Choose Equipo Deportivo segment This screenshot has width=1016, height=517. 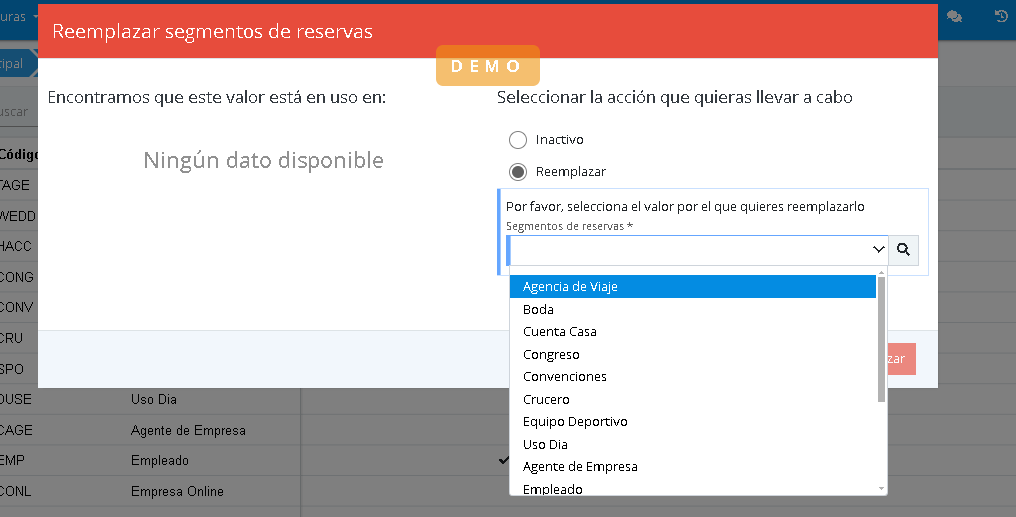[575, 422]
